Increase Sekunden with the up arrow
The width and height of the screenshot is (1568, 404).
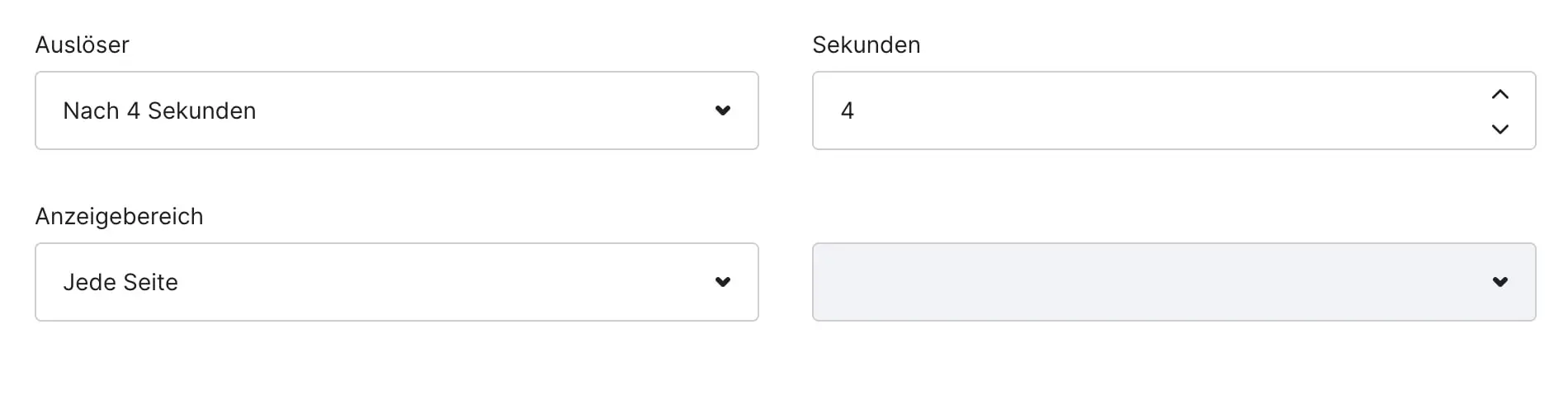pos(1500,95)
